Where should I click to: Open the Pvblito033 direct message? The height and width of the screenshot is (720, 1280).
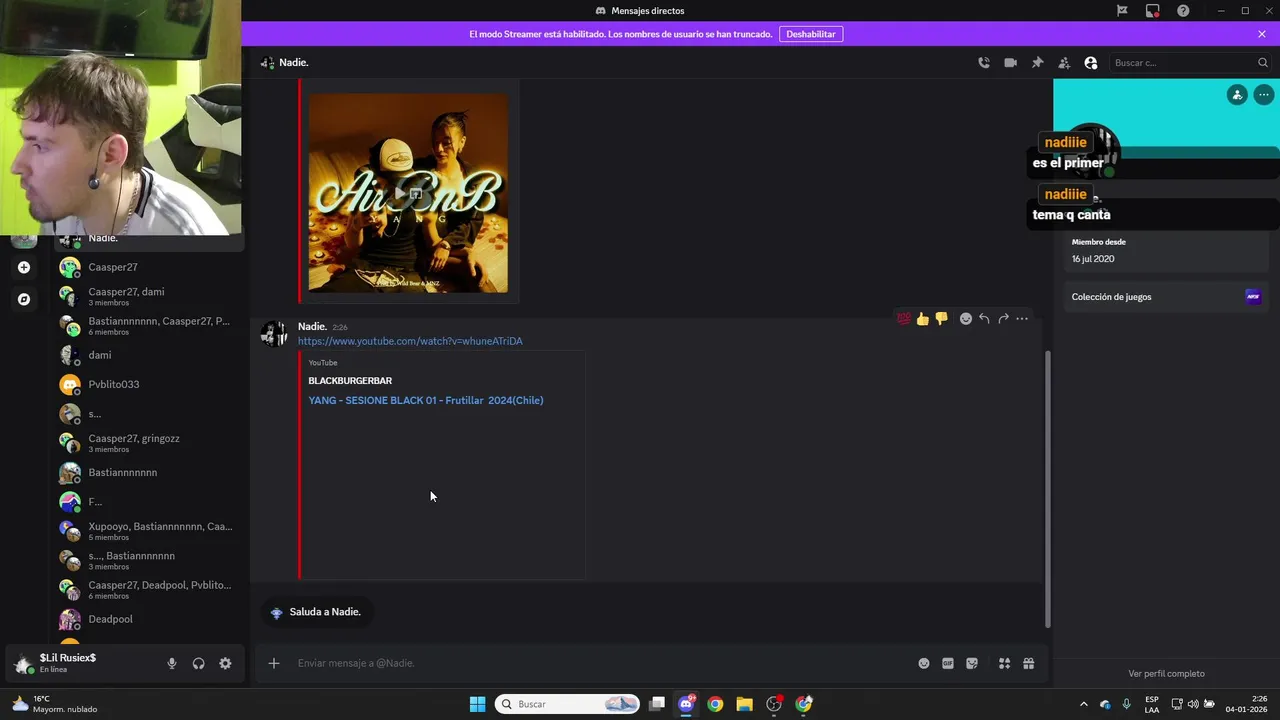[149, 384]
